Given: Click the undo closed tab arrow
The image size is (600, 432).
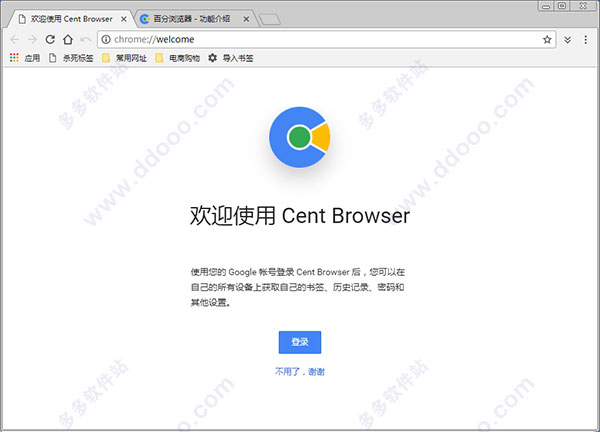Looking at the screenshot, I should 85,39.
